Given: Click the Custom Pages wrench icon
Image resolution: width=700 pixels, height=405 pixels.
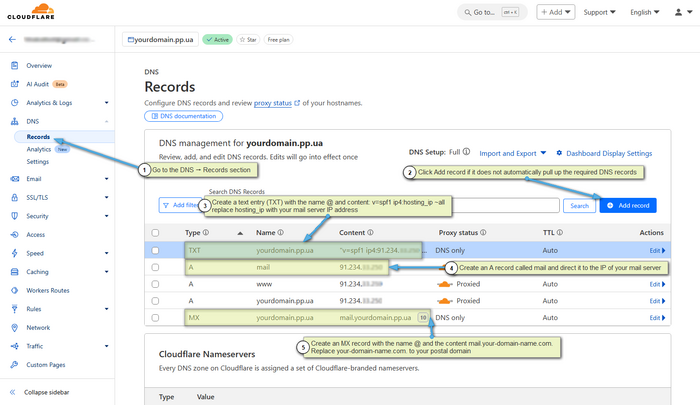Looking at the screenshot, I should pyautogui.click(x=15, y=365).
